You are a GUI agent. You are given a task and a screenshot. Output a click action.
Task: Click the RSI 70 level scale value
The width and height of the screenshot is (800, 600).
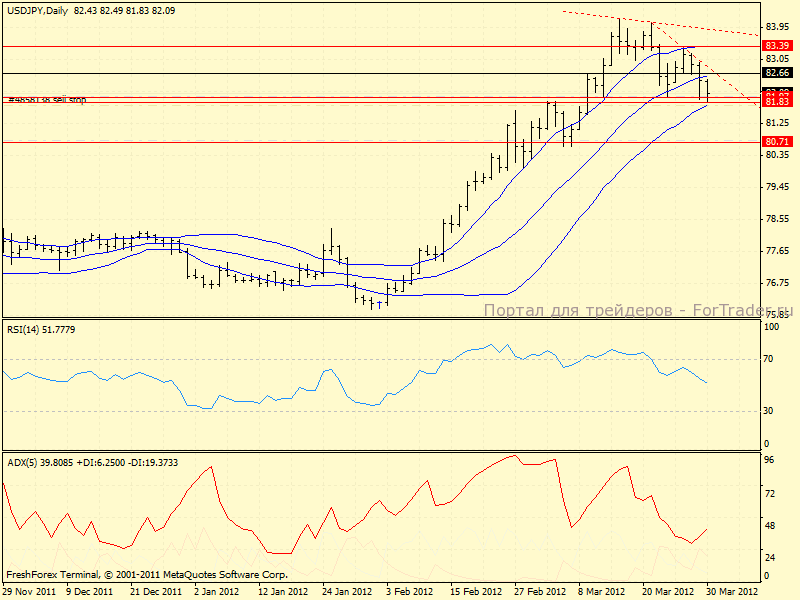click(771, 358)
